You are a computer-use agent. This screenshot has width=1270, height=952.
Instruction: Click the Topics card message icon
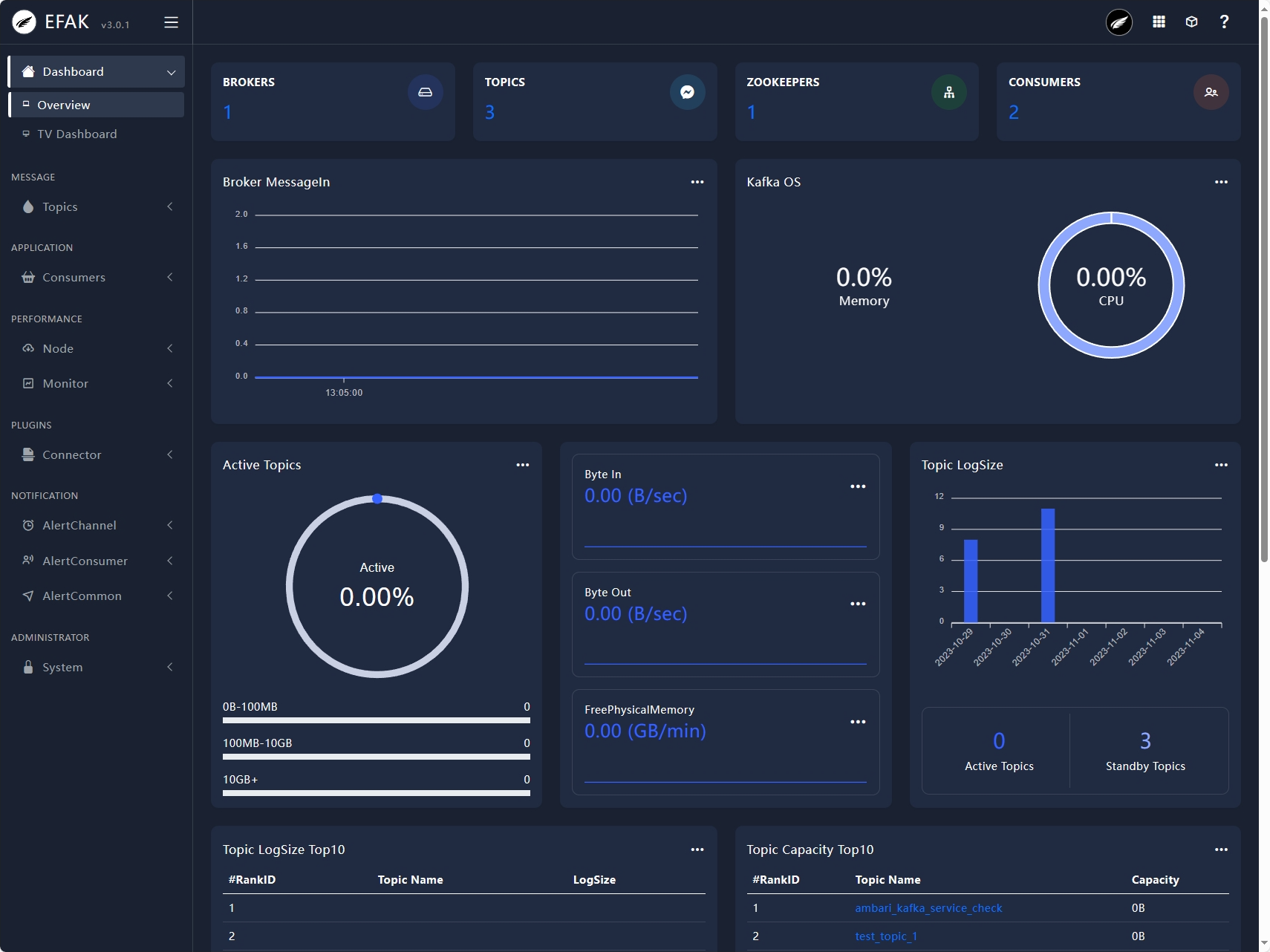(687, 92)
